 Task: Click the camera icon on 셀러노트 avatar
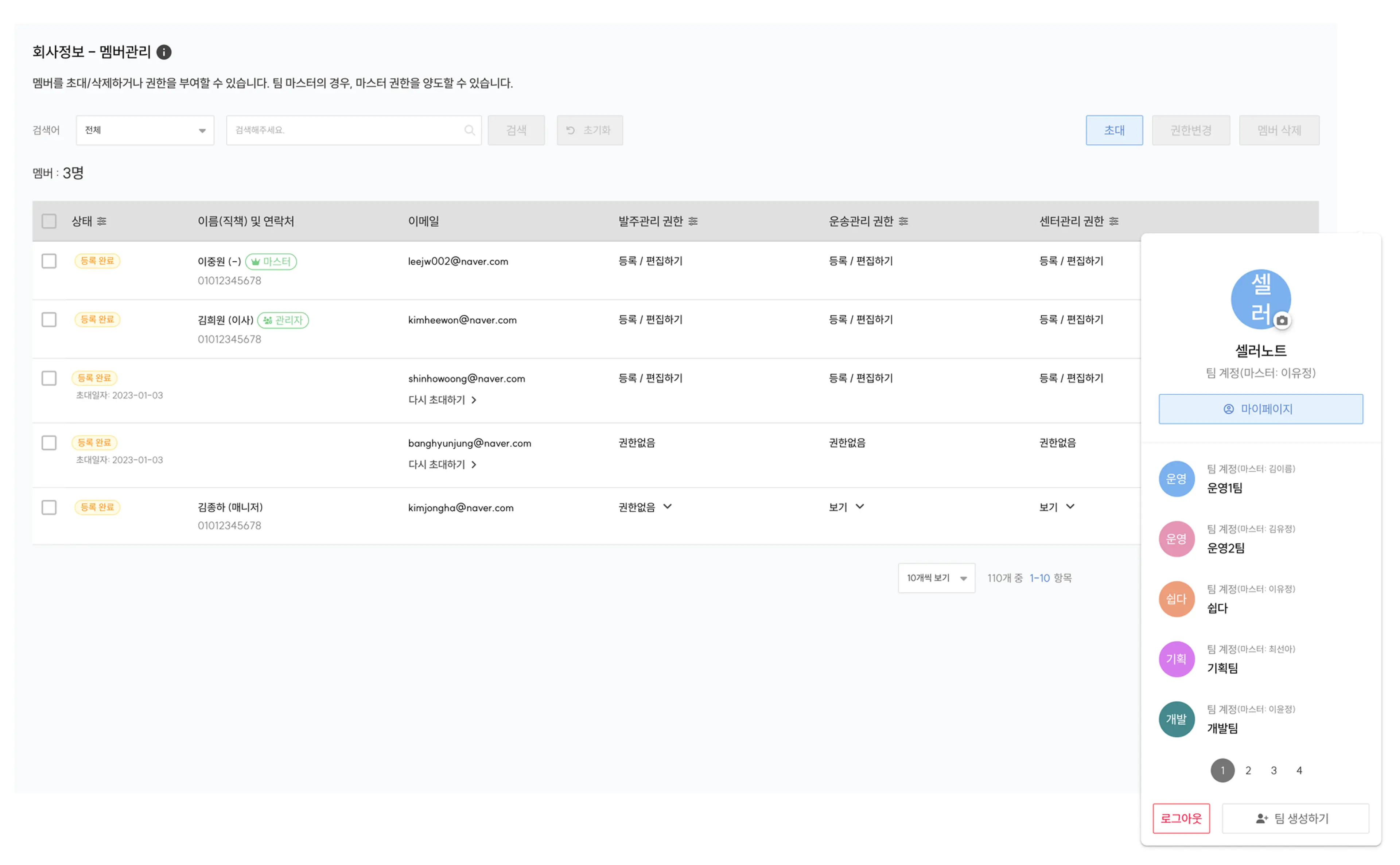(x=1282, y=321)
